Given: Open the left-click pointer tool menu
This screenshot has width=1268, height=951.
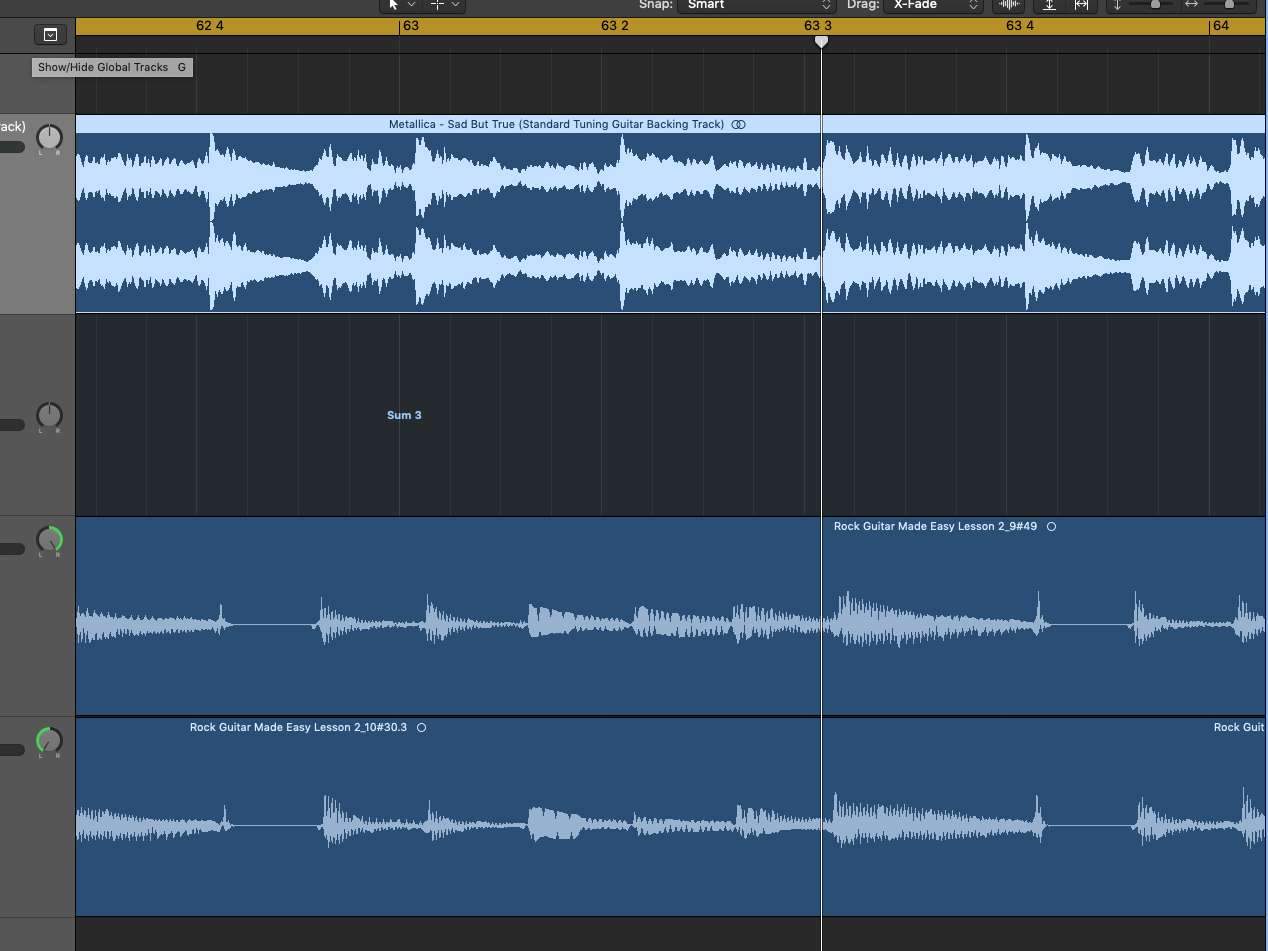Looking at the screenshot, I should coord(399,5).
